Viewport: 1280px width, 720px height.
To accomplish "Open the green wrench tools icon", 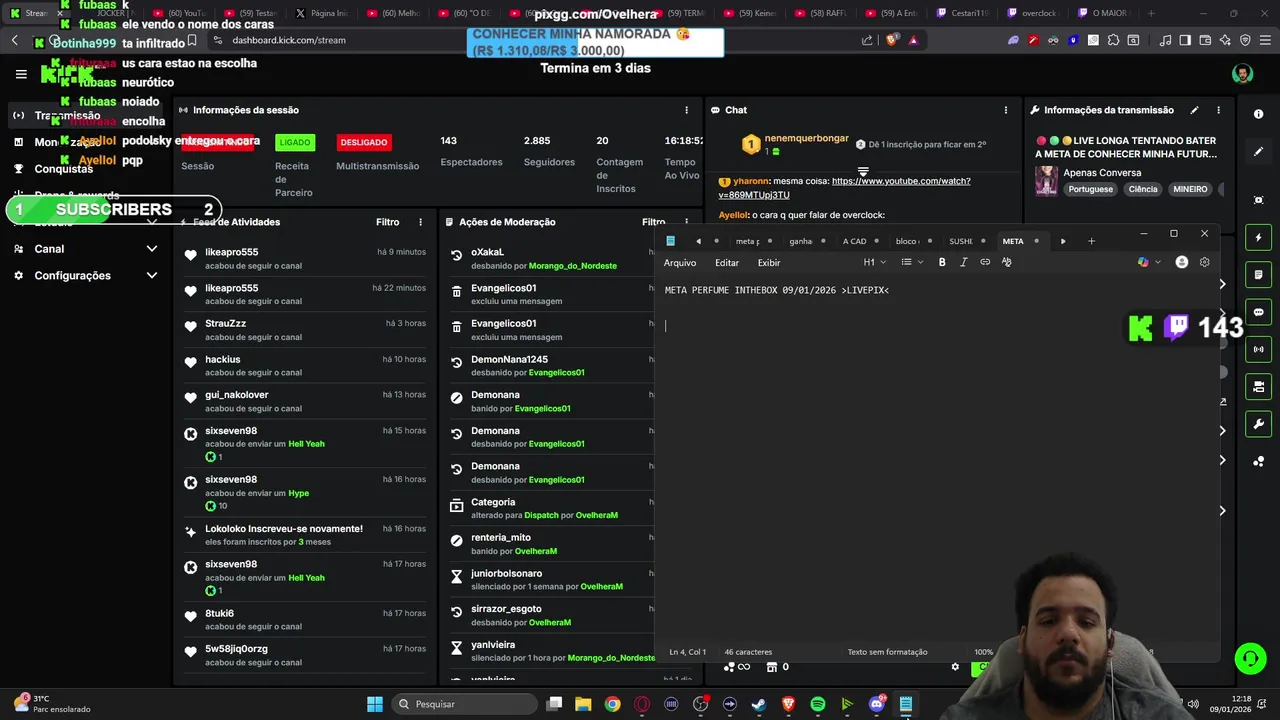I will tap(1258, 423).
